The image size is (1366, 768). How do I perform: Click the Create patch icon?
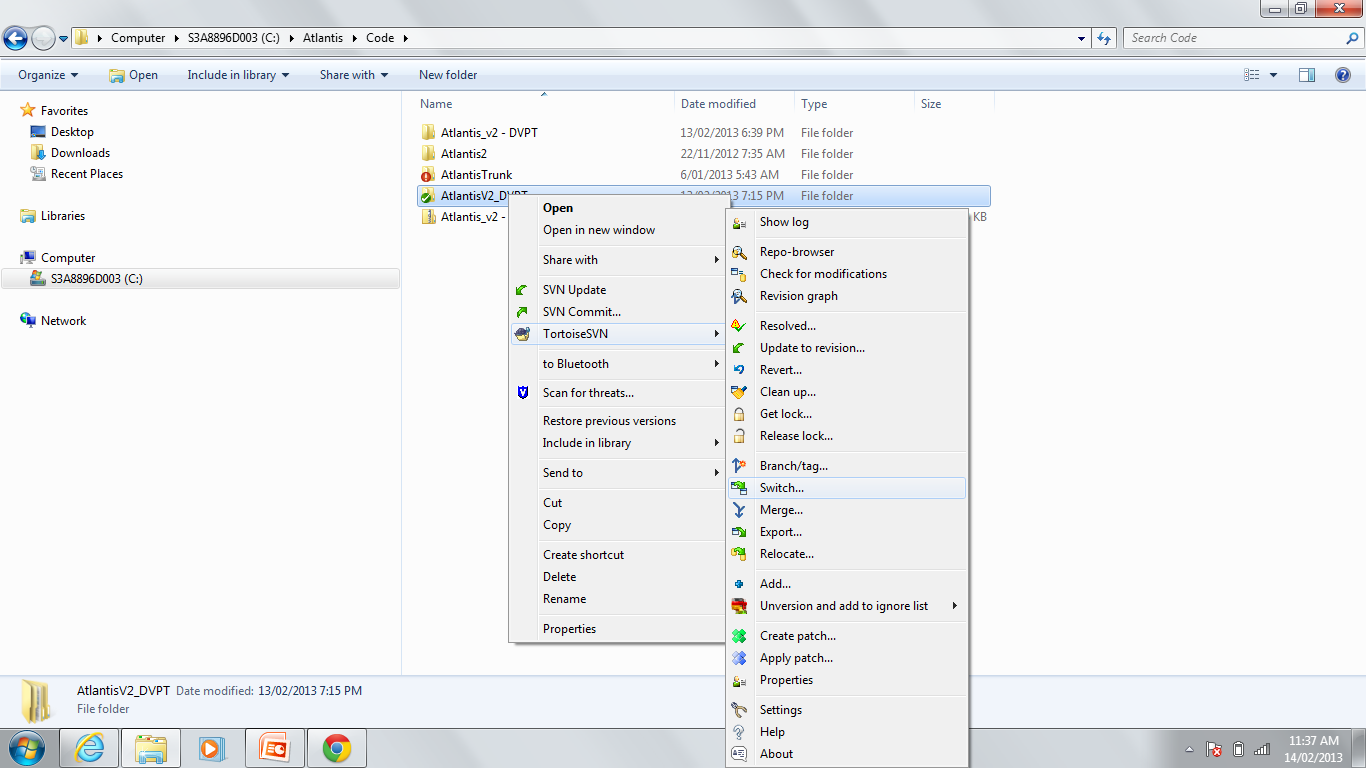tap(739, 636)
